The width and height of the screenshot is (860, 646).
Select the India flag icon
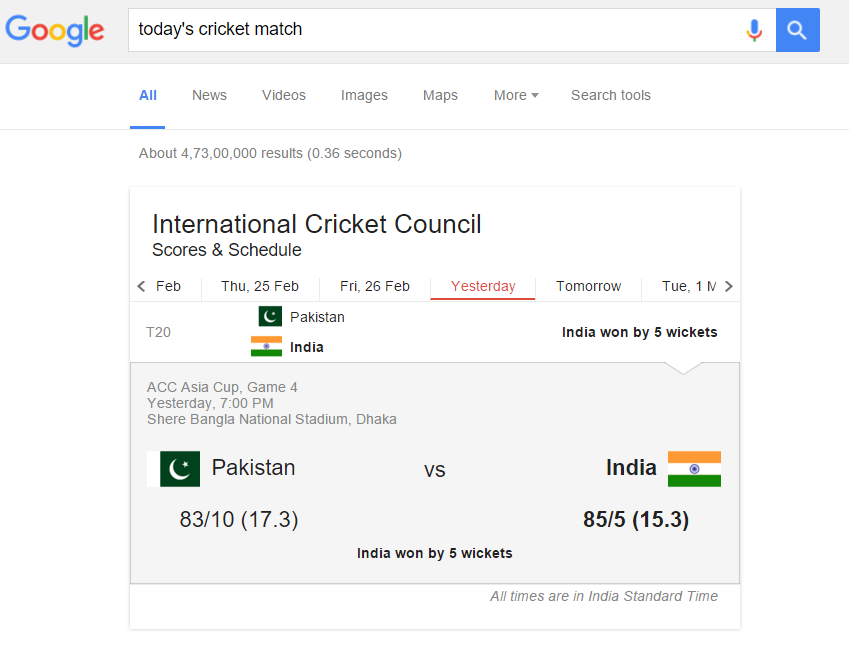(266, 346)
